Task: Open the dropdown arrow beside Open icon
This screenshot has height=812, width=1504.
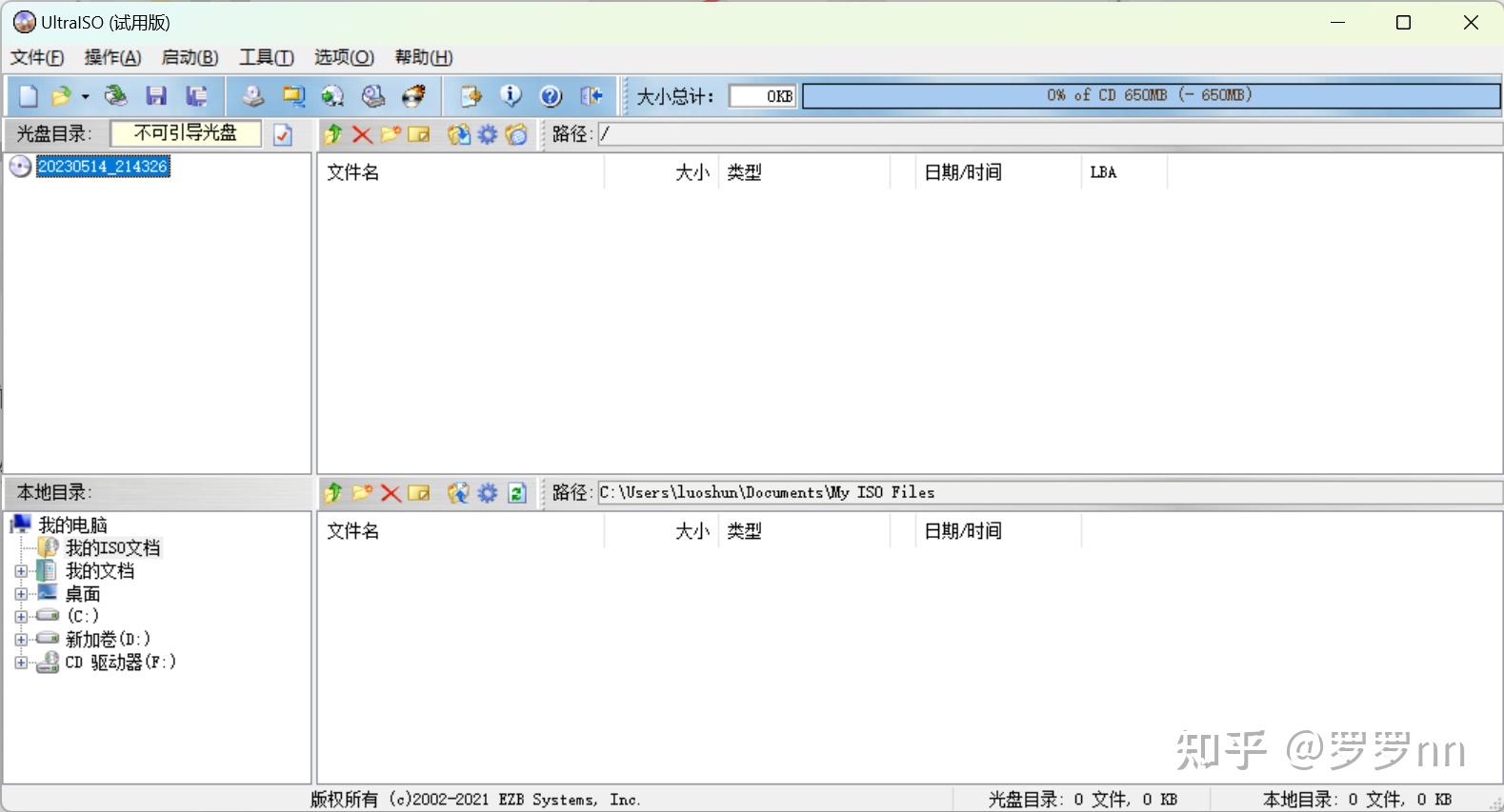Action: click(x=85, y=96)
